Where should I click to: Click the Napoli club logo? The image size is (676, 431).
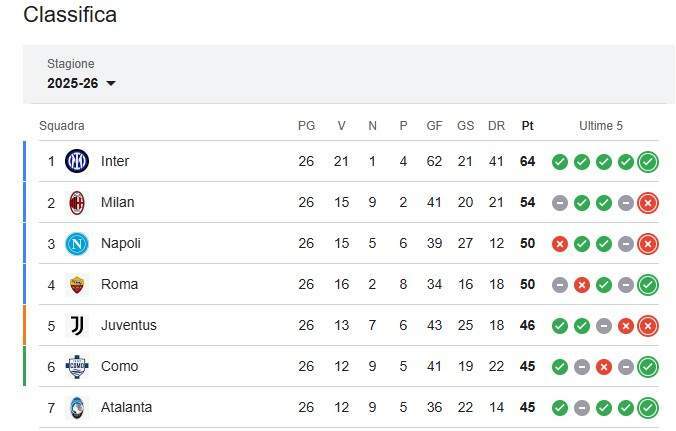pos(77,243)
